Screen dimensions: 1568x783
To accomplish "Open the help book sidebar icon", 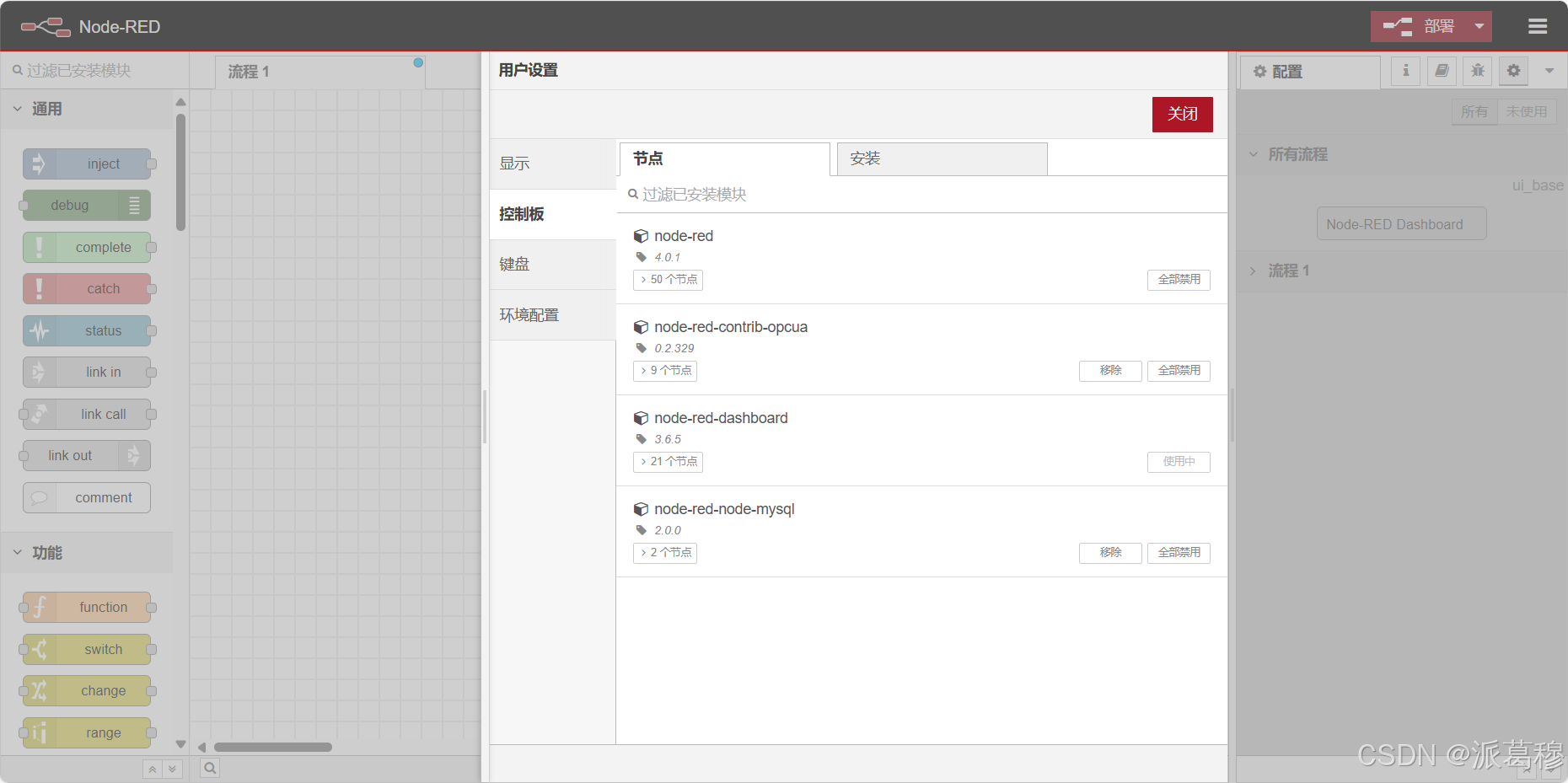I will (1442, 71).
